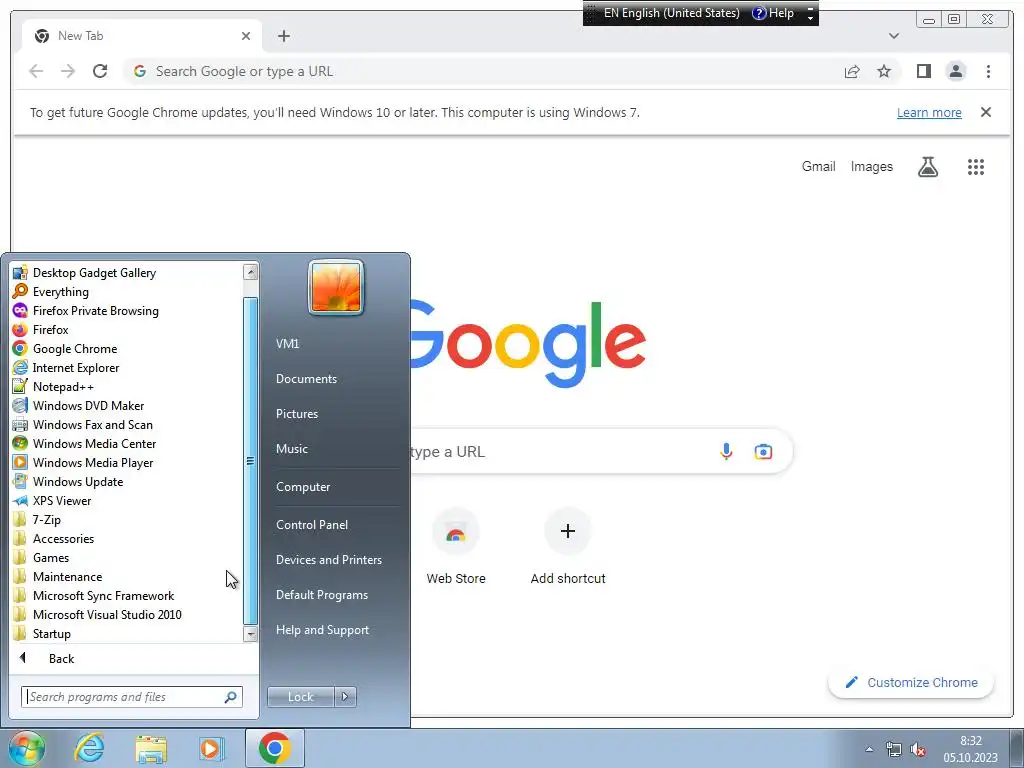Open shutdown options arrow next to Lock

345,697
